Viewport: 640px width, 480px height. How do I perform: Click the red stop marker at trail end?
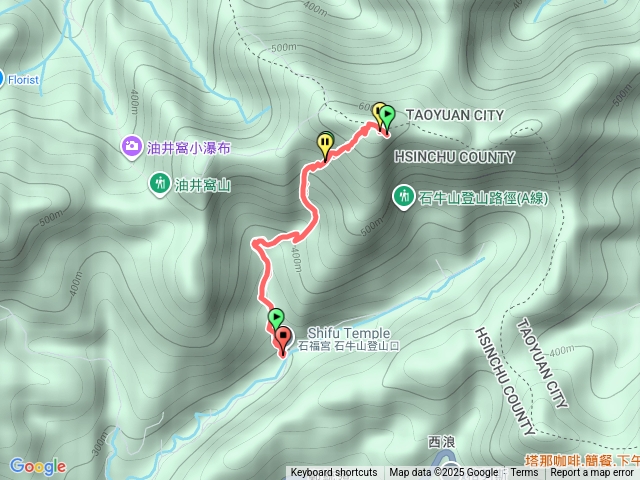point(283,339)
